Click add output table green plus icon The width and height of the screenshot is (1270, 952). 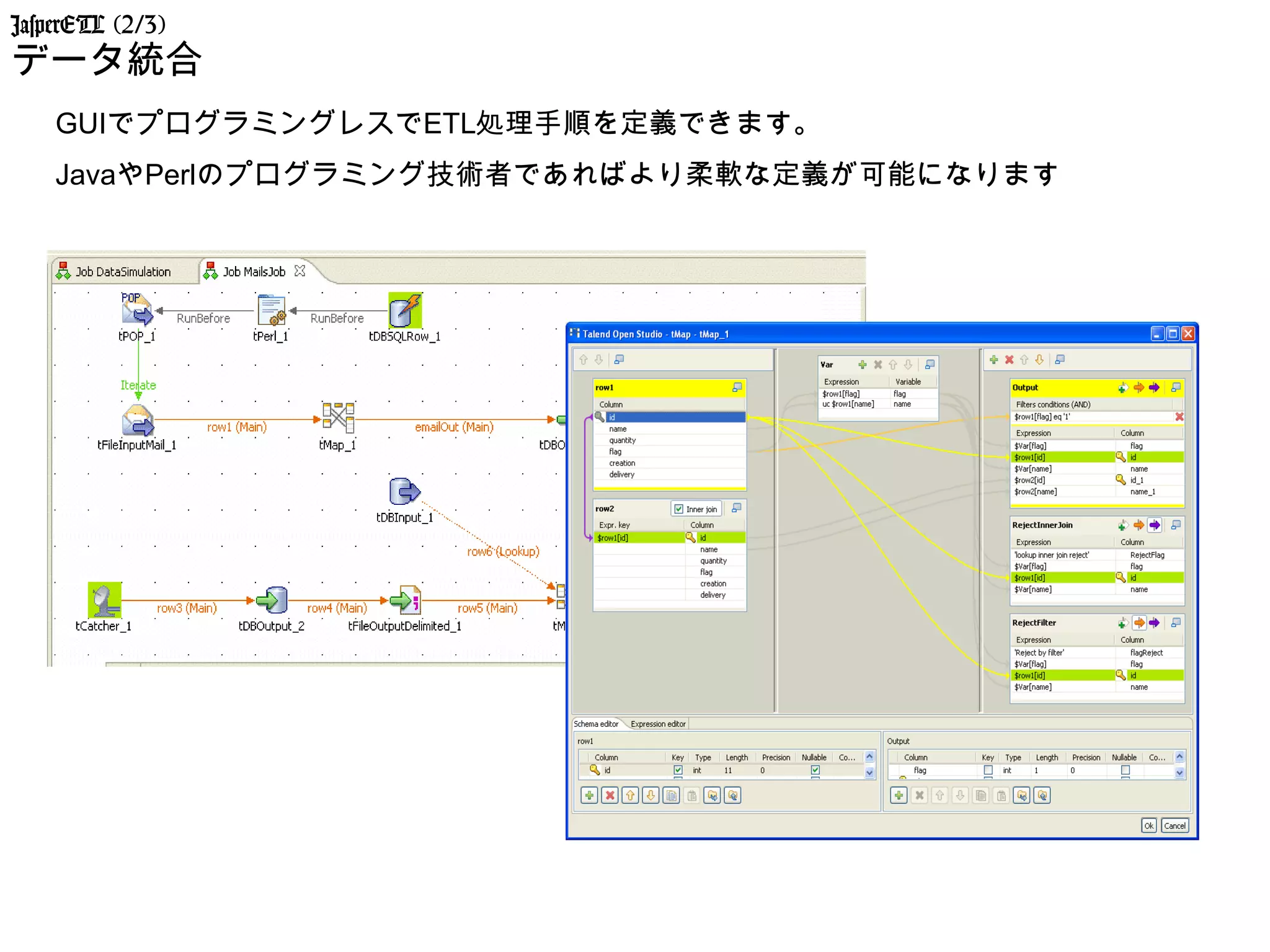tap(993, 360)
